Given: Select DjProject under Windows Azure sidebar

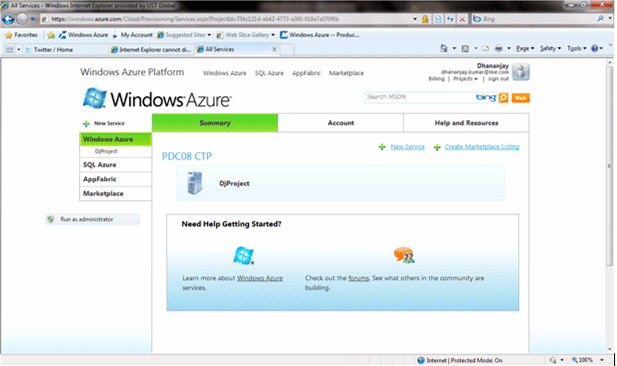Looking at the screenshot, I should pyautogui.click(x=106, y=151).
